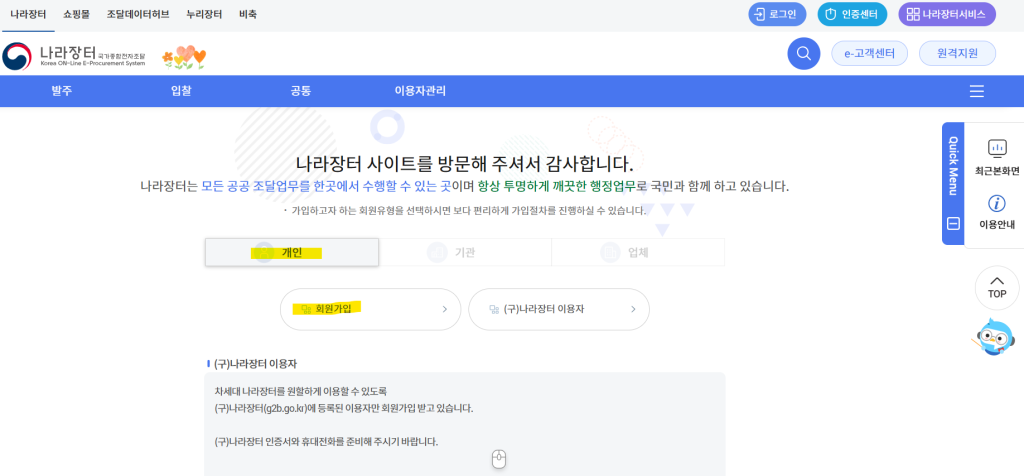
Task: Open the 발주 menu
Action: tap(61, 91)
